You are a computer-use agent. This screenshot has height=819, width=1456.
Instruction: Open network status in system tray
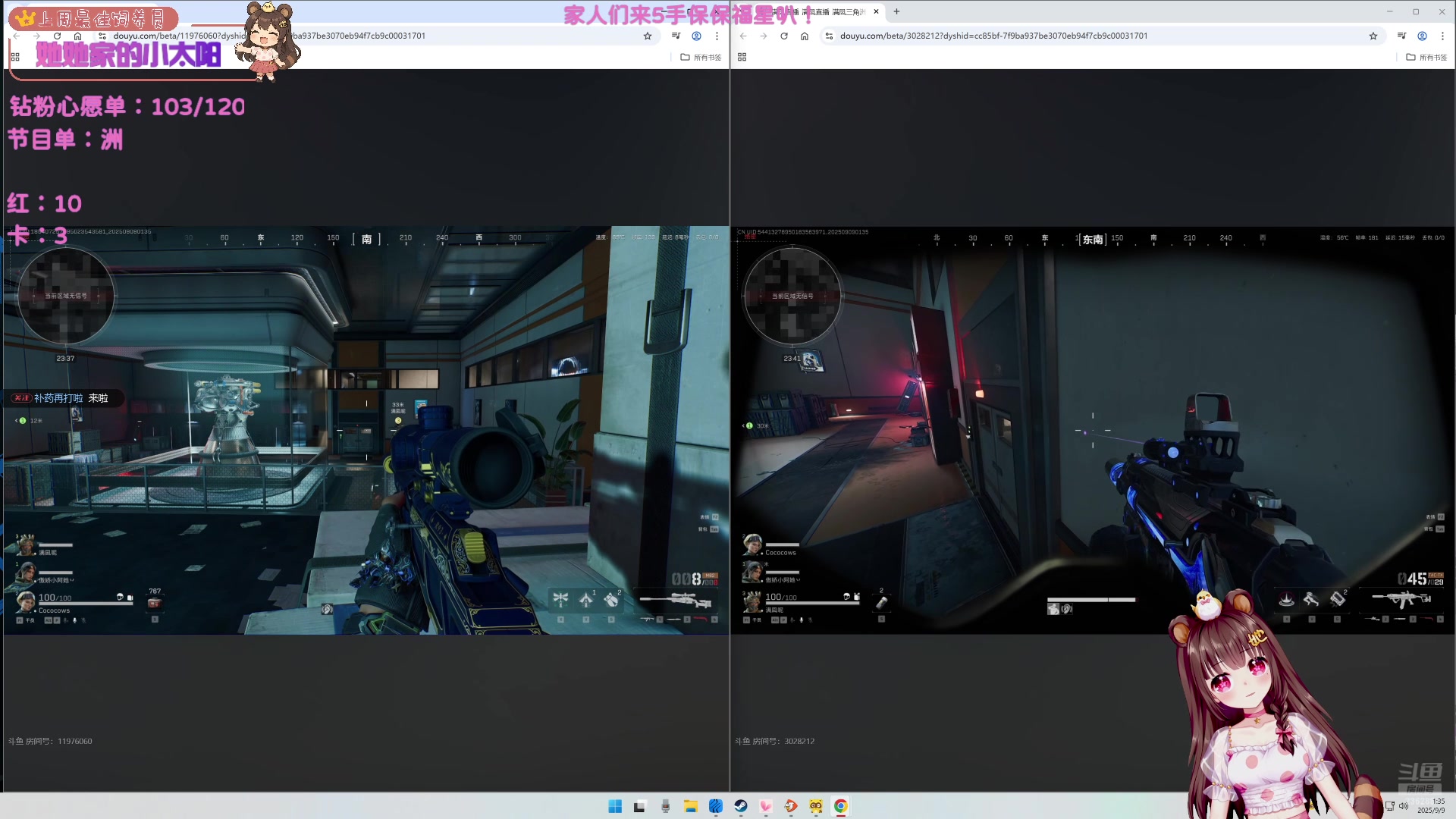click(1390, 806)
